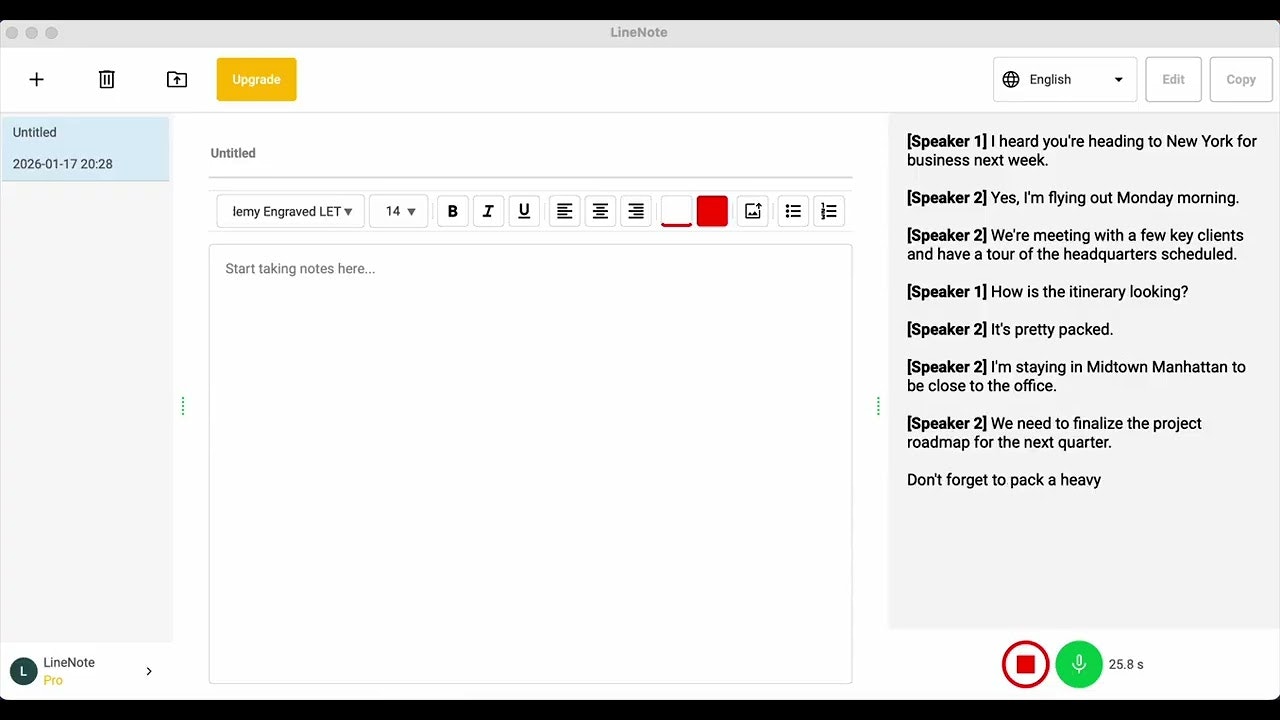Screen dimensions: 1280x720
Task: Create a numbered list
Action: pyautogui.click(x=828, y=211)
